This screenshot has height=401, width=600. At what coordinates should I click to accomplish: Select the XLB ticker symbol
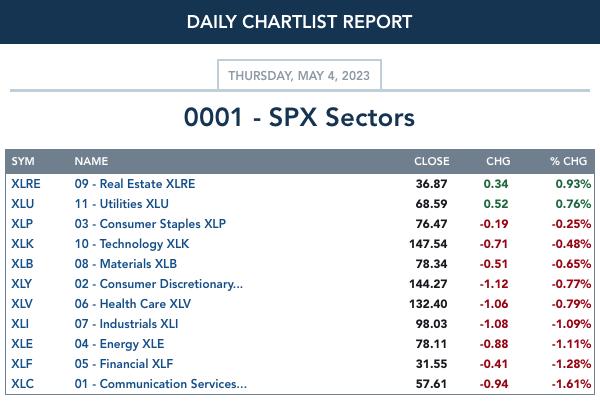click(22, 264)
